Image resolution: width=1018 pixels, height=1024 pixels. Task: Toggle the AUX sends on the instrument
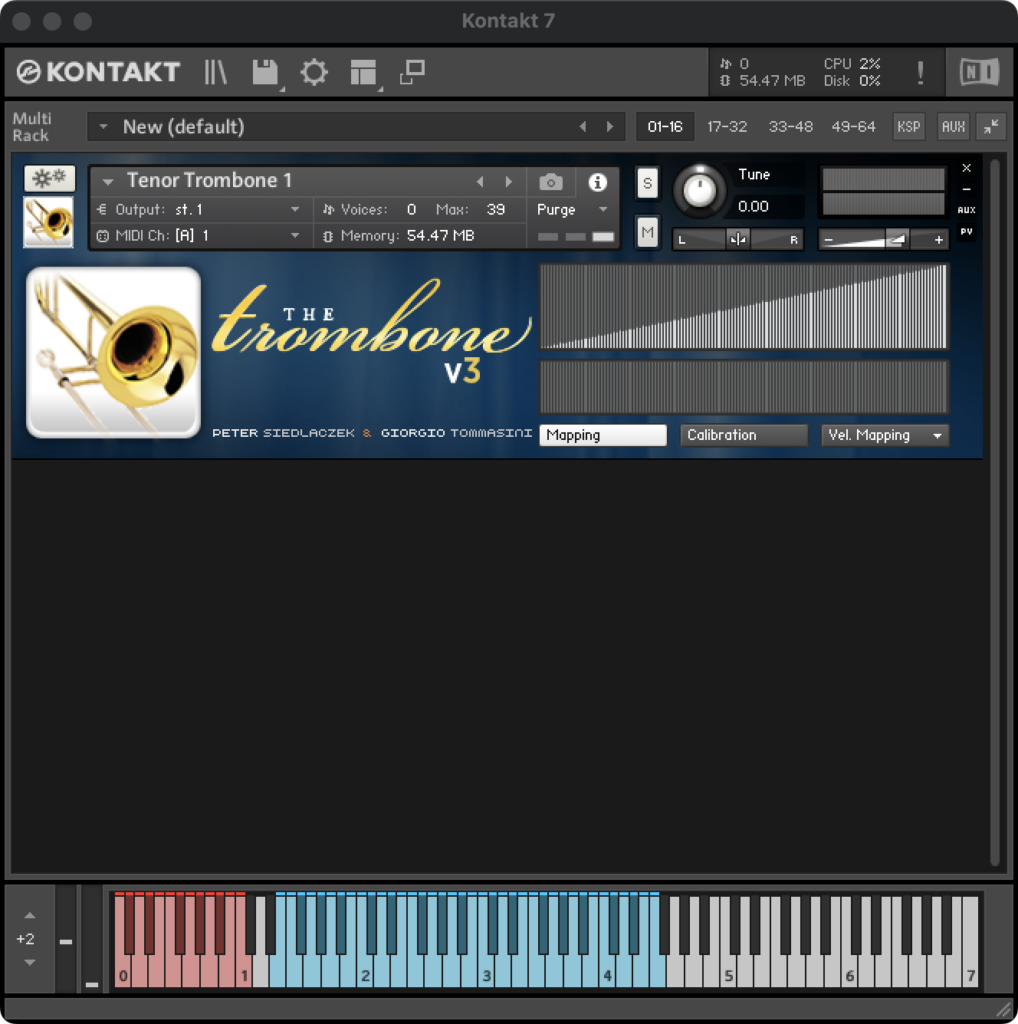tap(966, 210)
